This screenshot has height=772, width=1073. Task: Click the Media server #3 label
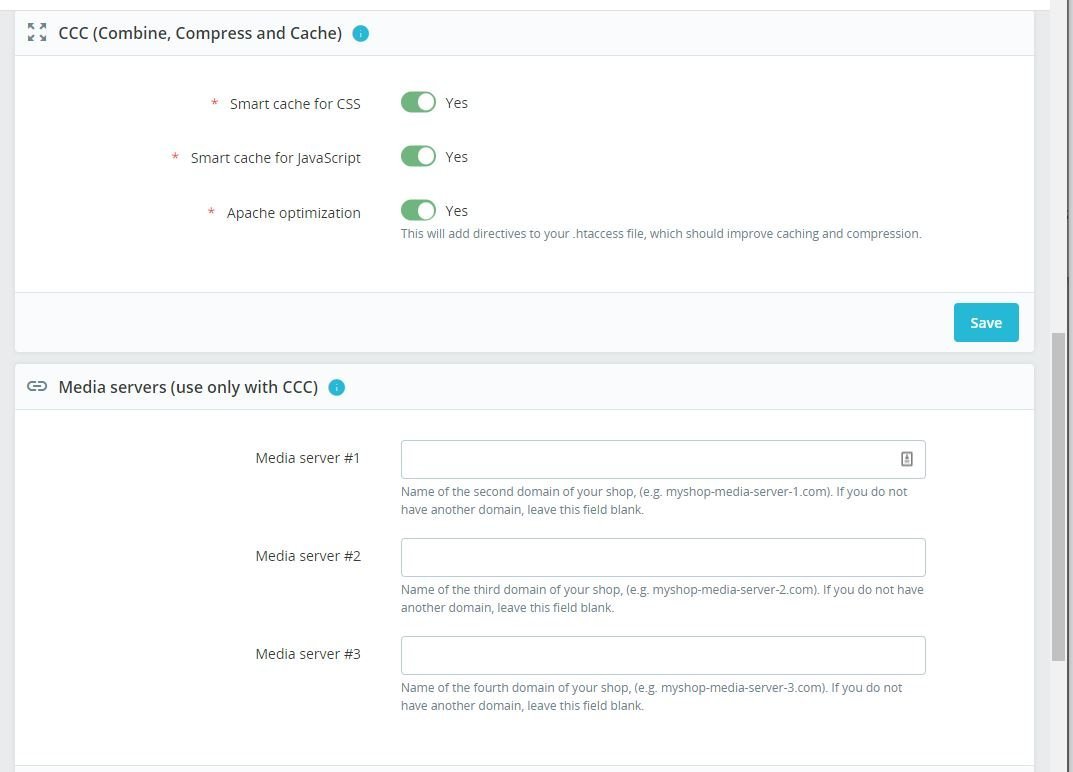click(x=308, y=654)
